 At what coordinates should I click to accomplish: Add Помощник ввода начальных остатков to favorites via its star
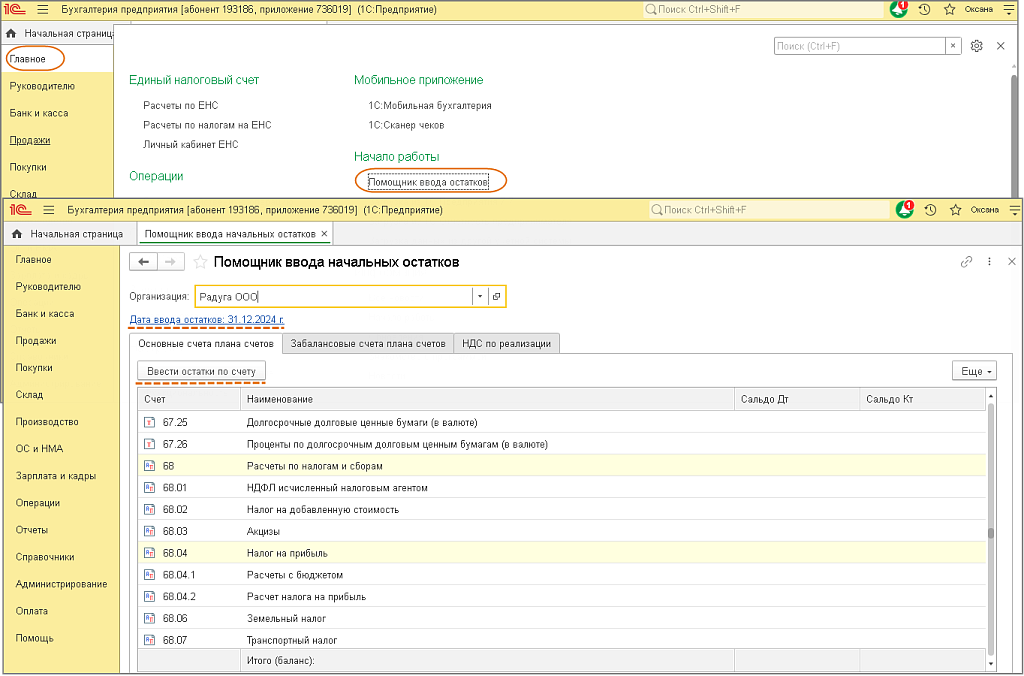(200, 263)
